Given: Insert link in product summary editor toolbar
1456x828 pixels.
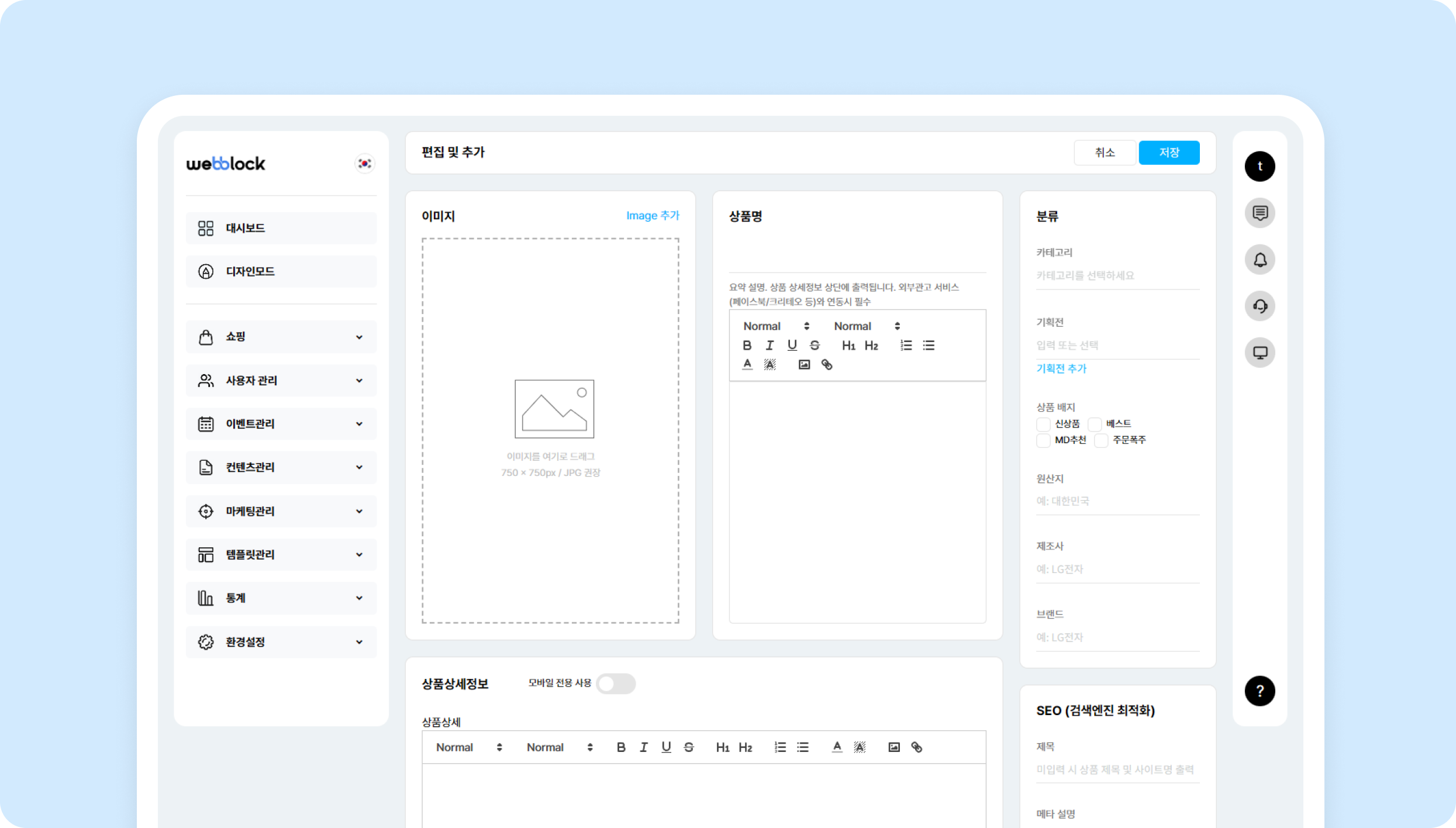Looking at the screenshot, I should click(x=826, y=365).
